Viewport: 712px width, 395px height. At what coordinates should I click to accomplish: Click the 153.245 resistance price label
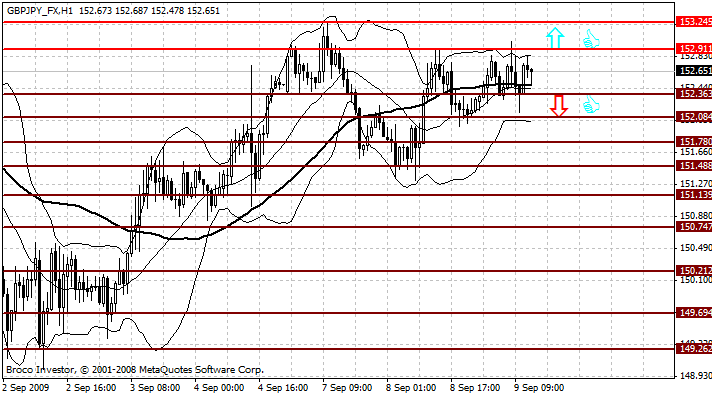[694, 22]
